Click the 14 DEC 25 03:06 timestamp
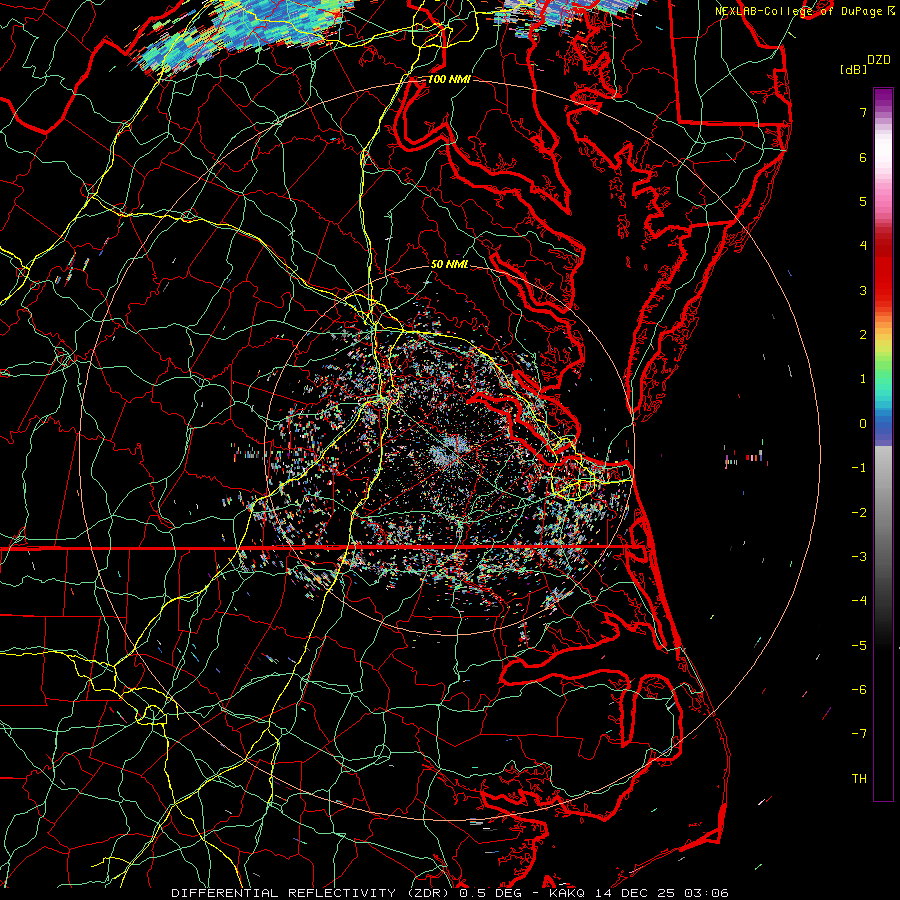 660,893
